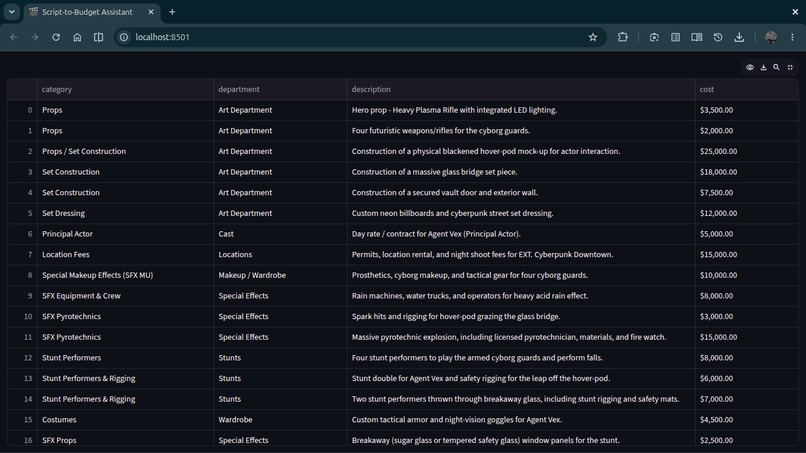Open the screenshot capture tool
Viewport: 806px width, 453px height.
pos(654,37)
